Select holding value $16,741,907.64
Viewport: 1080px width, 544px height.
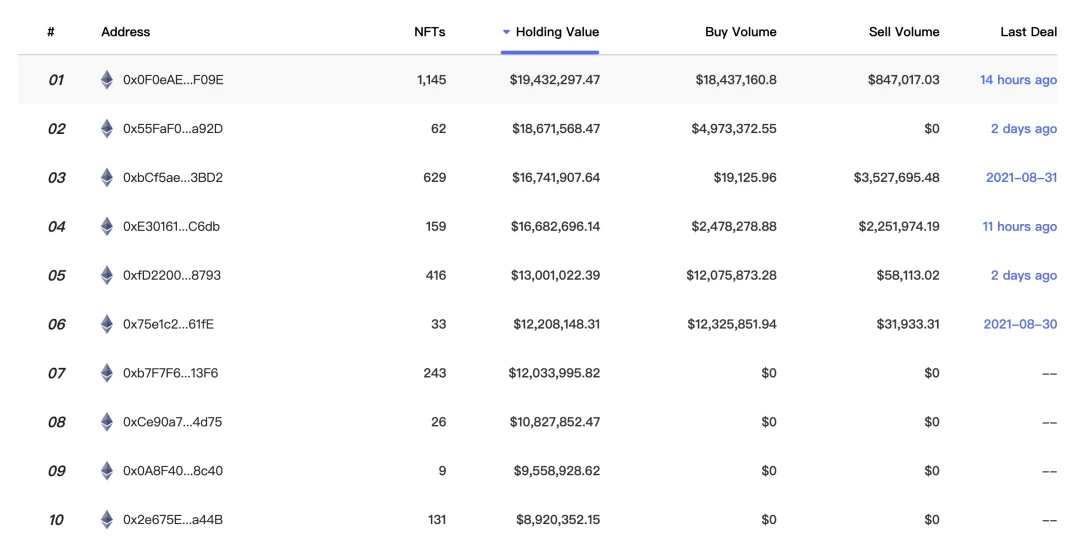556,178
